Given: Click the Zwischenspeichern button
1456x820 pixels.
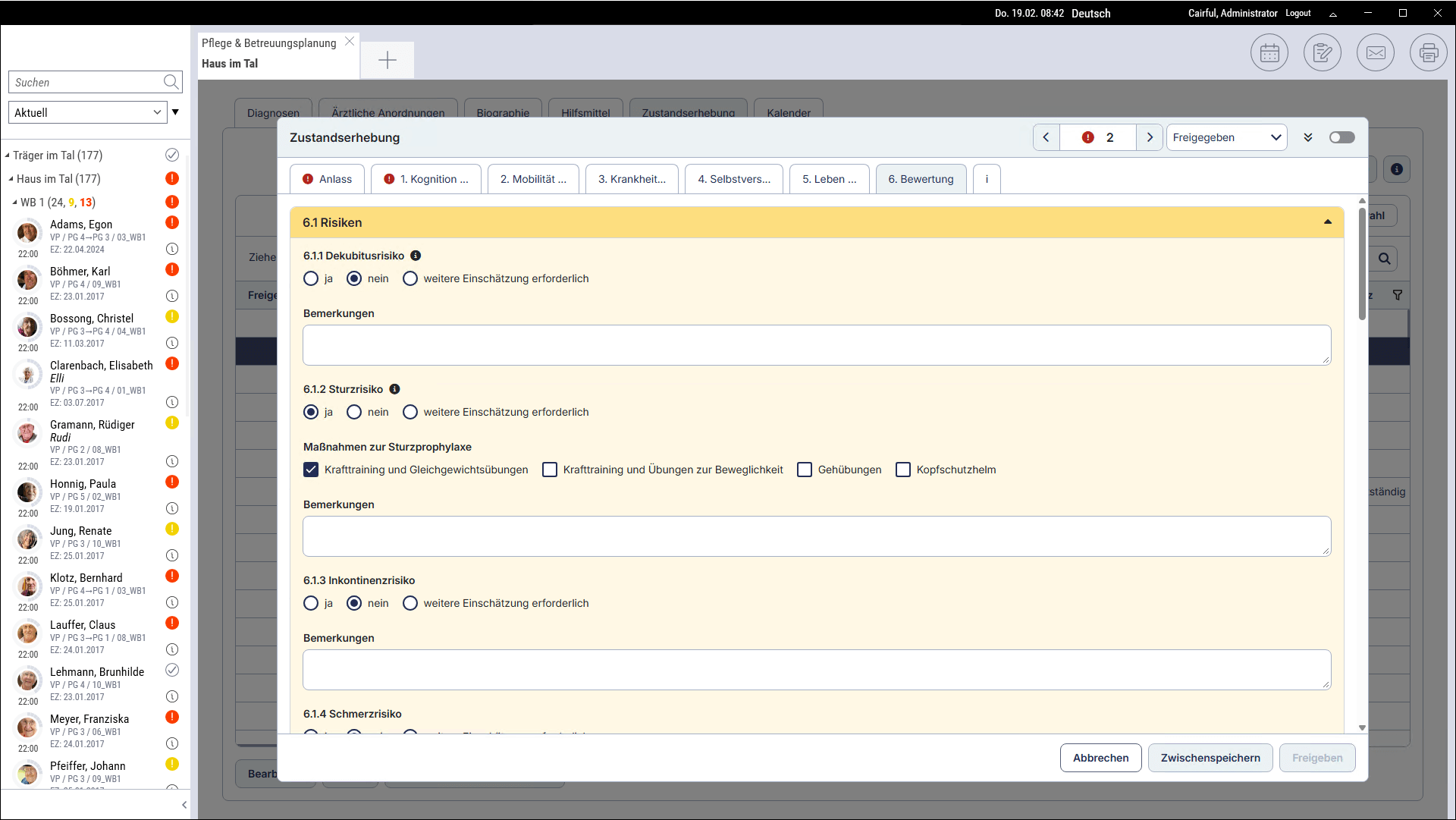Looking at the screenshot, I should [x=1210, y=758].
